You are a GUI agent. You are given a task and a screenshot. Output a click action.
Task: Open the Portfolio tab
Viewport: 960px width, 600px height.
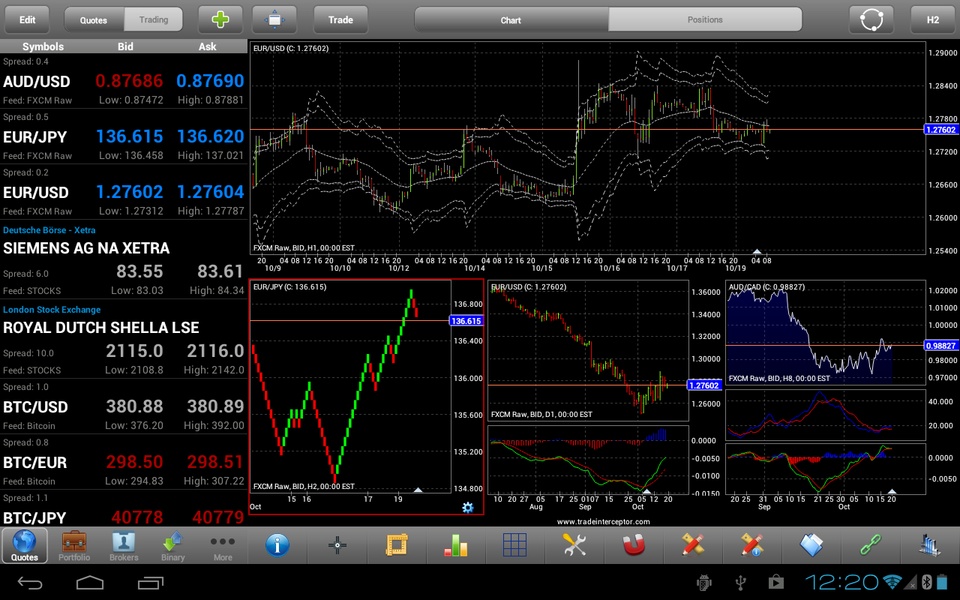pos(74,546)
